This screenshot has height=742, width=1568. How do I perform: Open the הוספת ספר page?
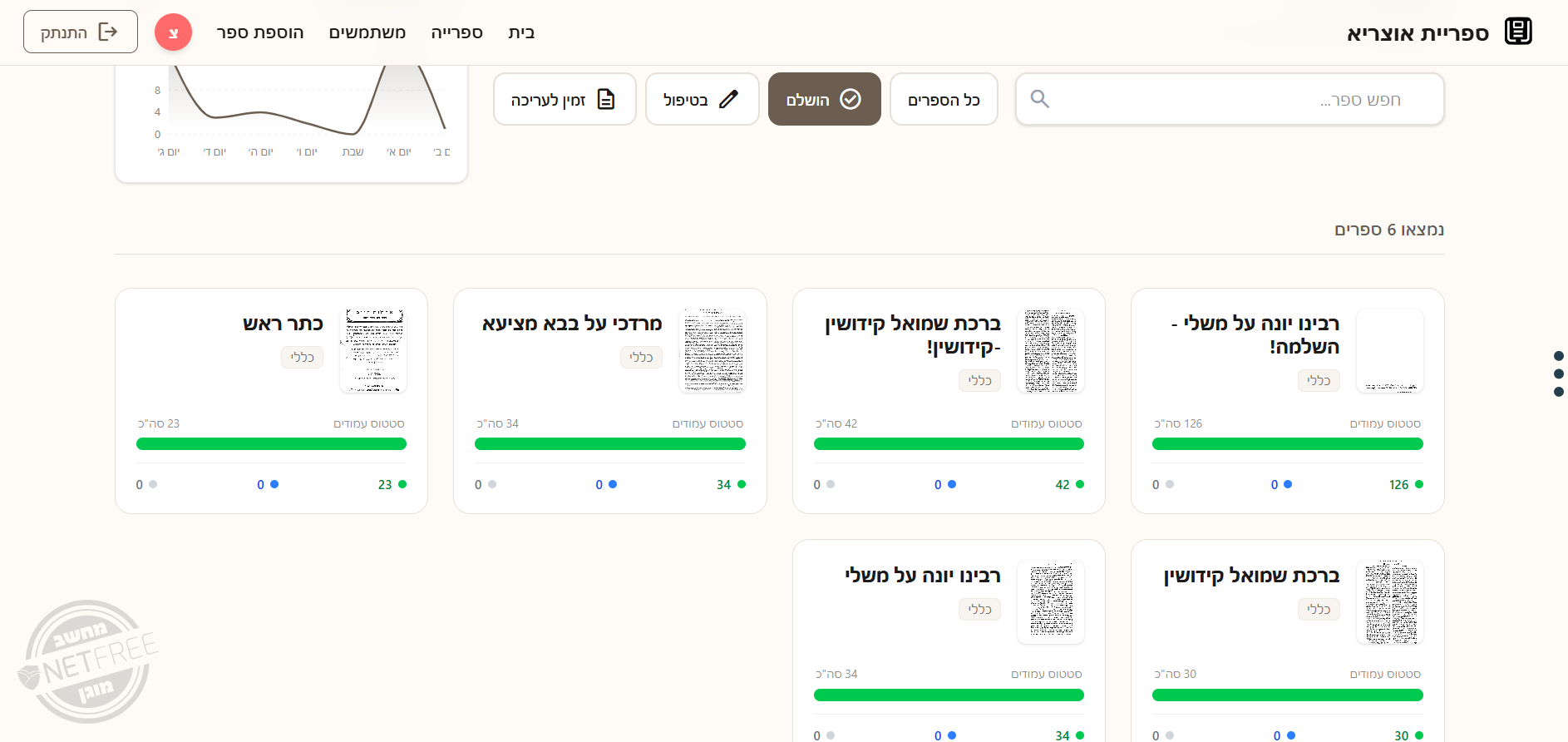click(260, 32)
